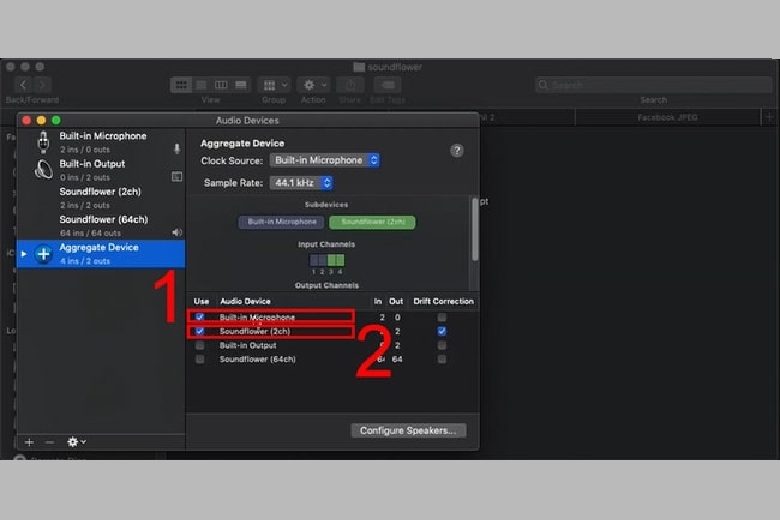The height and width of the screenshot is (520, 780).
Task: Add a new Finder tab with plus
Action: tap(770, 117)
